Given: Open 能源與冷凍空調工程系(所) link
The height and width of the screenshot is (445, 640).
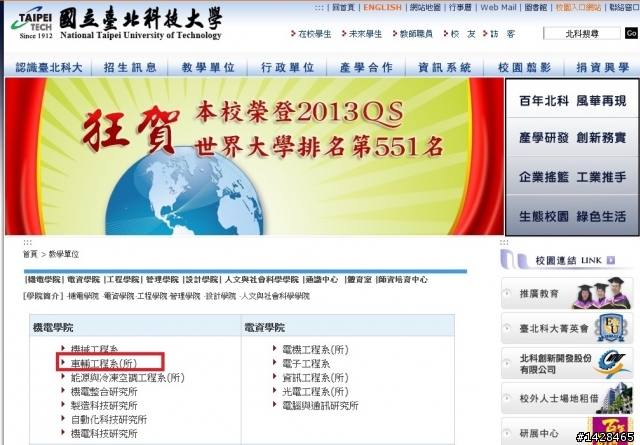Looking at the screenshot, I should (127, 377).
